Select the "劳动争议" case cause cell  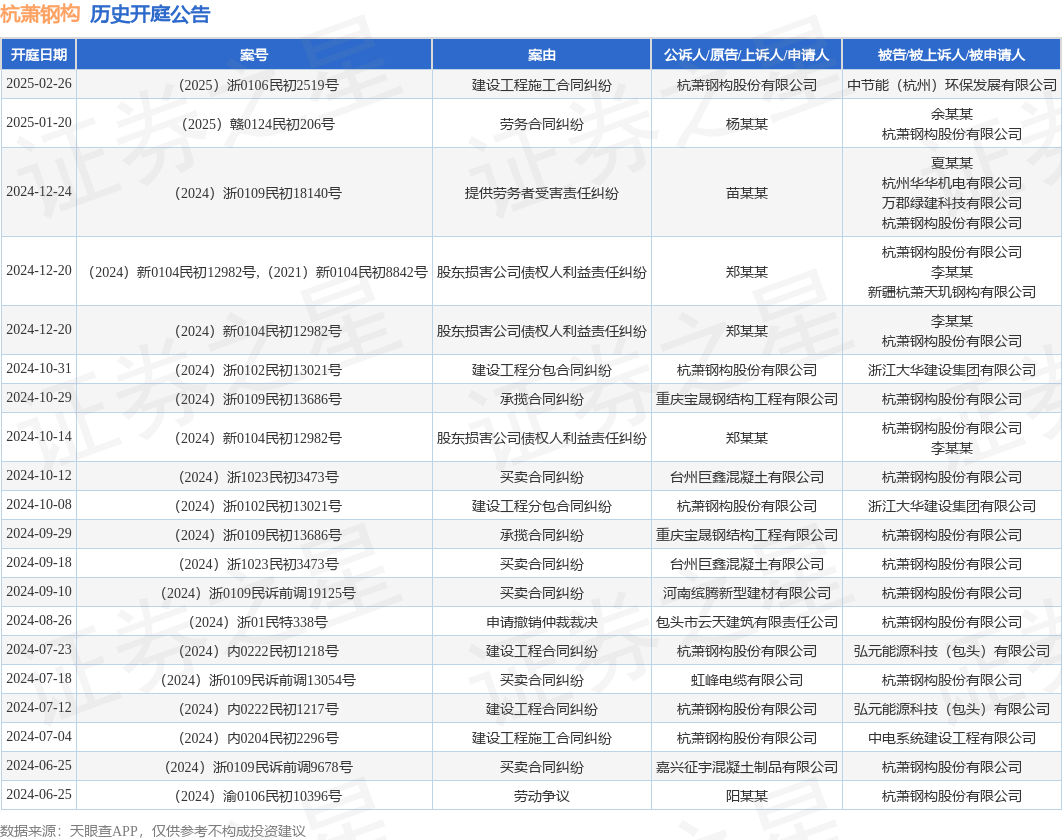coord(542,797)
